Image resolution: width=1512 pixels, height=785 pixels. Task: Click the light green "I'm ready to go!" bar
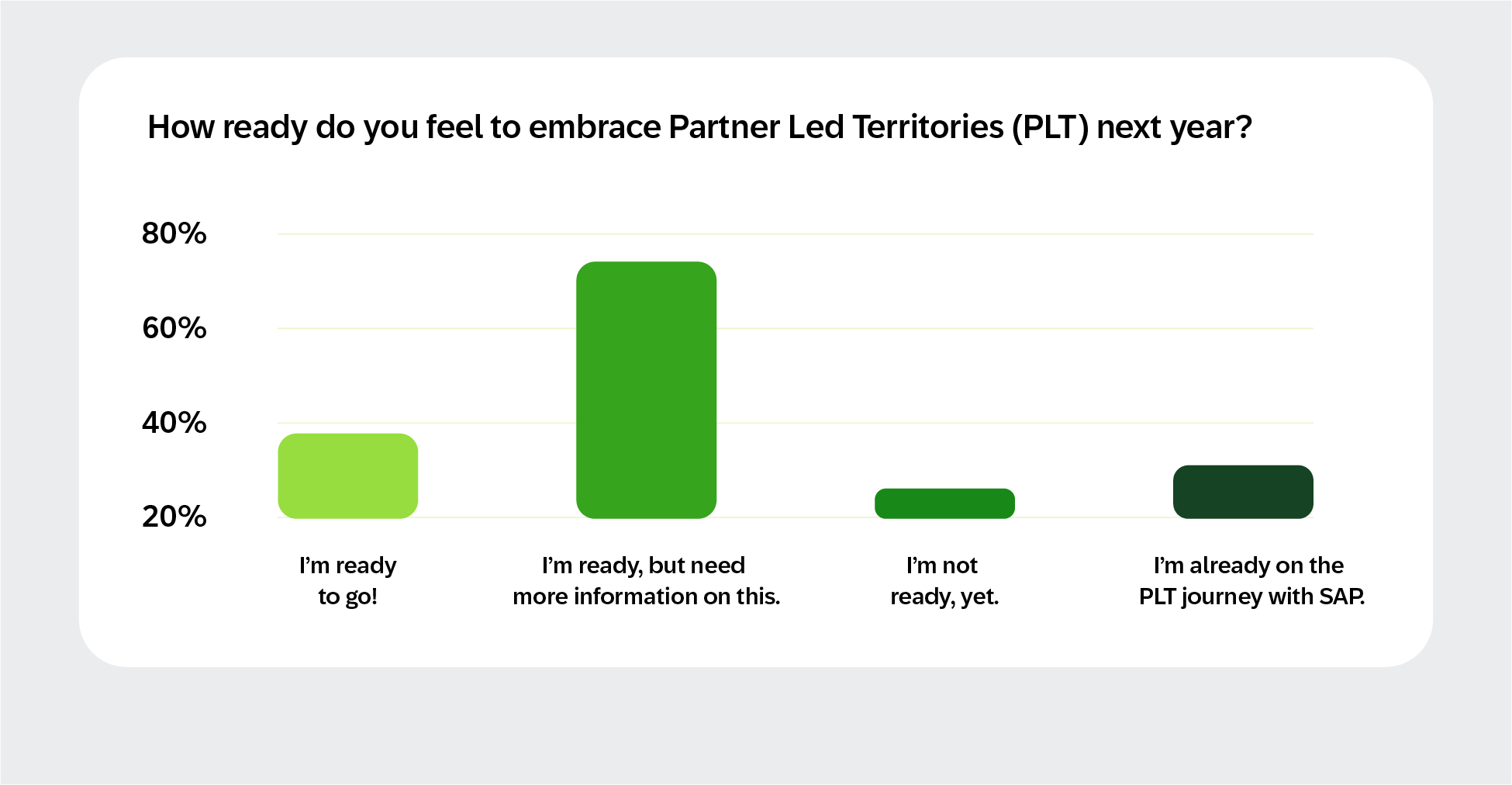[x=347, y=475]
